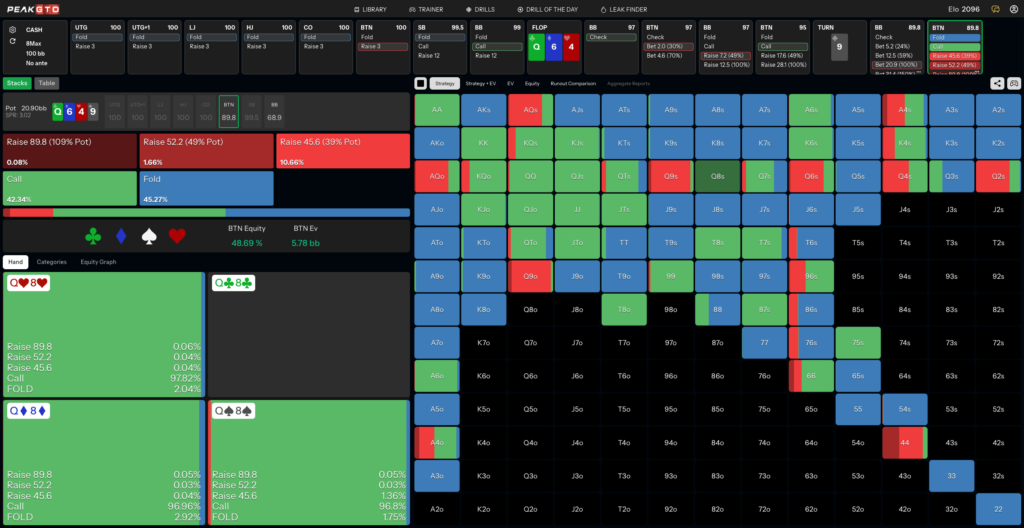This screenshot has width=1024, height=528.
Task: Select Bet 4.6 (70%) for BTN
Action: coord(669,56)
